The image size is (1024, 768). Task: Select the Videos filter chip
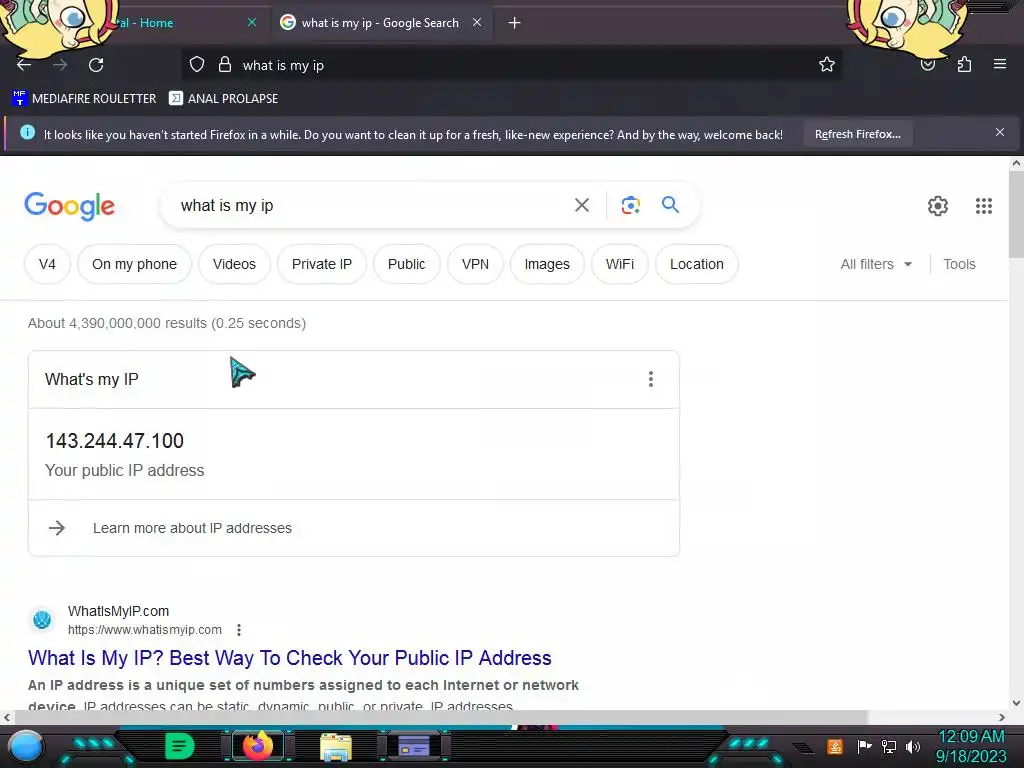click(234, 264)
